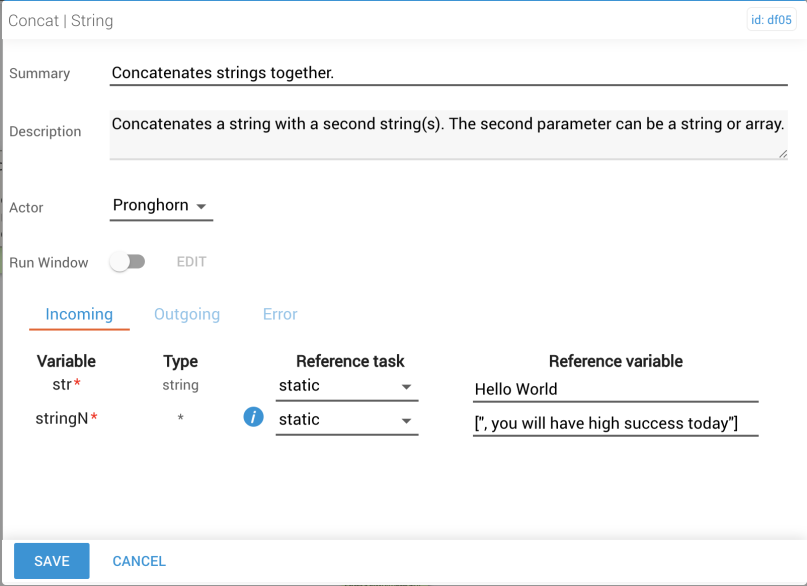Click the blue info icon beside stringN
The height and width of the screenshot is (586, 807).
(253, 417)
